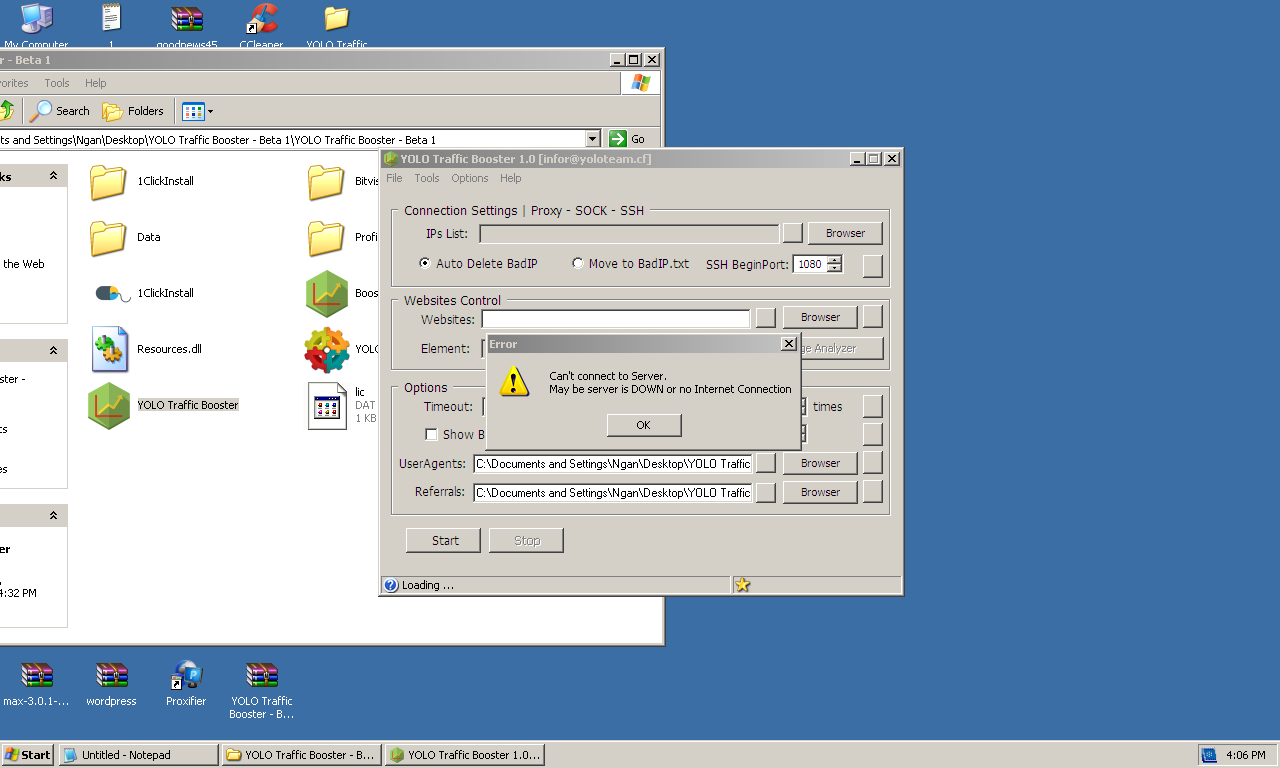Open Help menu in YOLO Traffic Booster
The height and width of the screenshot is (768, 1280).
pos(511,178)
